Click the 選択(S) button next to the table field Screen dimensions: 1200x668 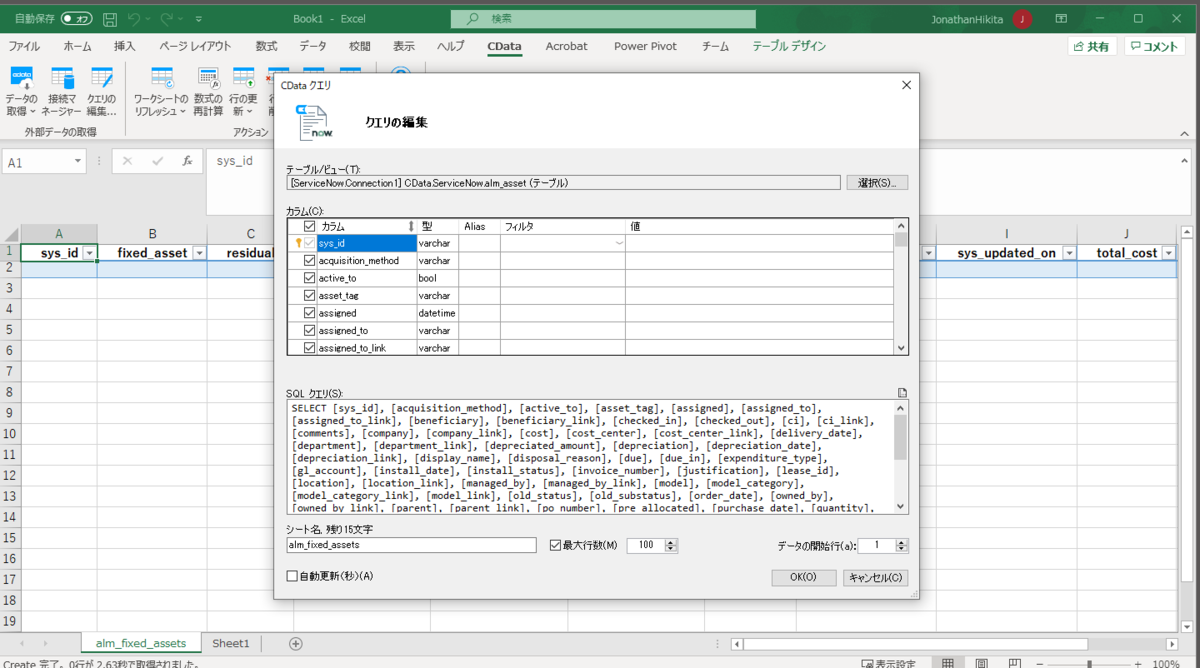pos(876,182)
